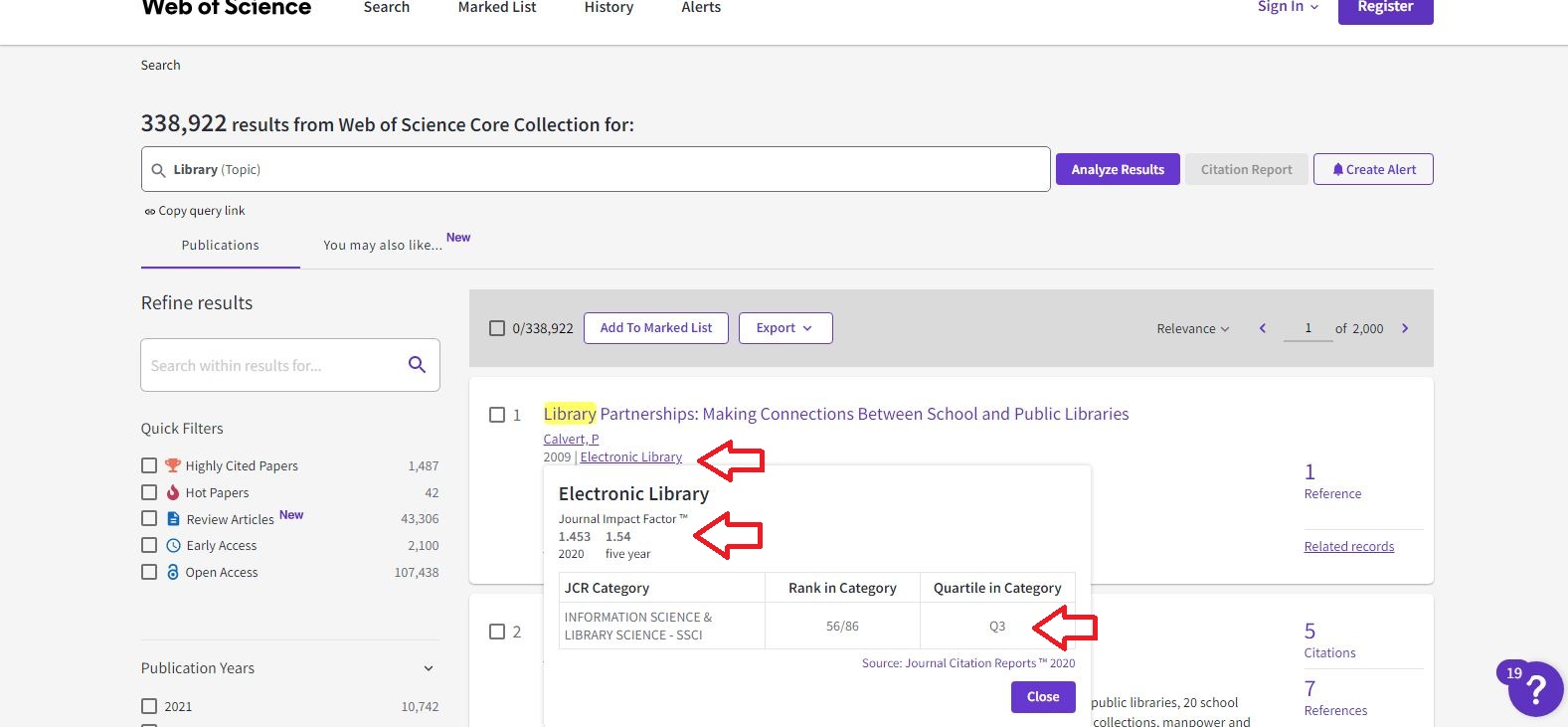
Task: Click the 1.54 five year value
Action: 618,537
